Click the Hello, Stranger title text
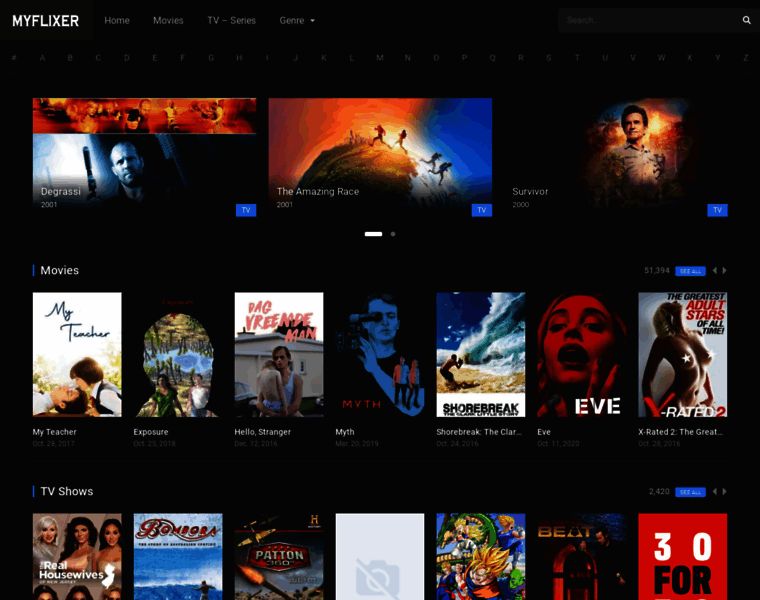Image resolution: width=760 pixels, height=600 pixels. 263,432
